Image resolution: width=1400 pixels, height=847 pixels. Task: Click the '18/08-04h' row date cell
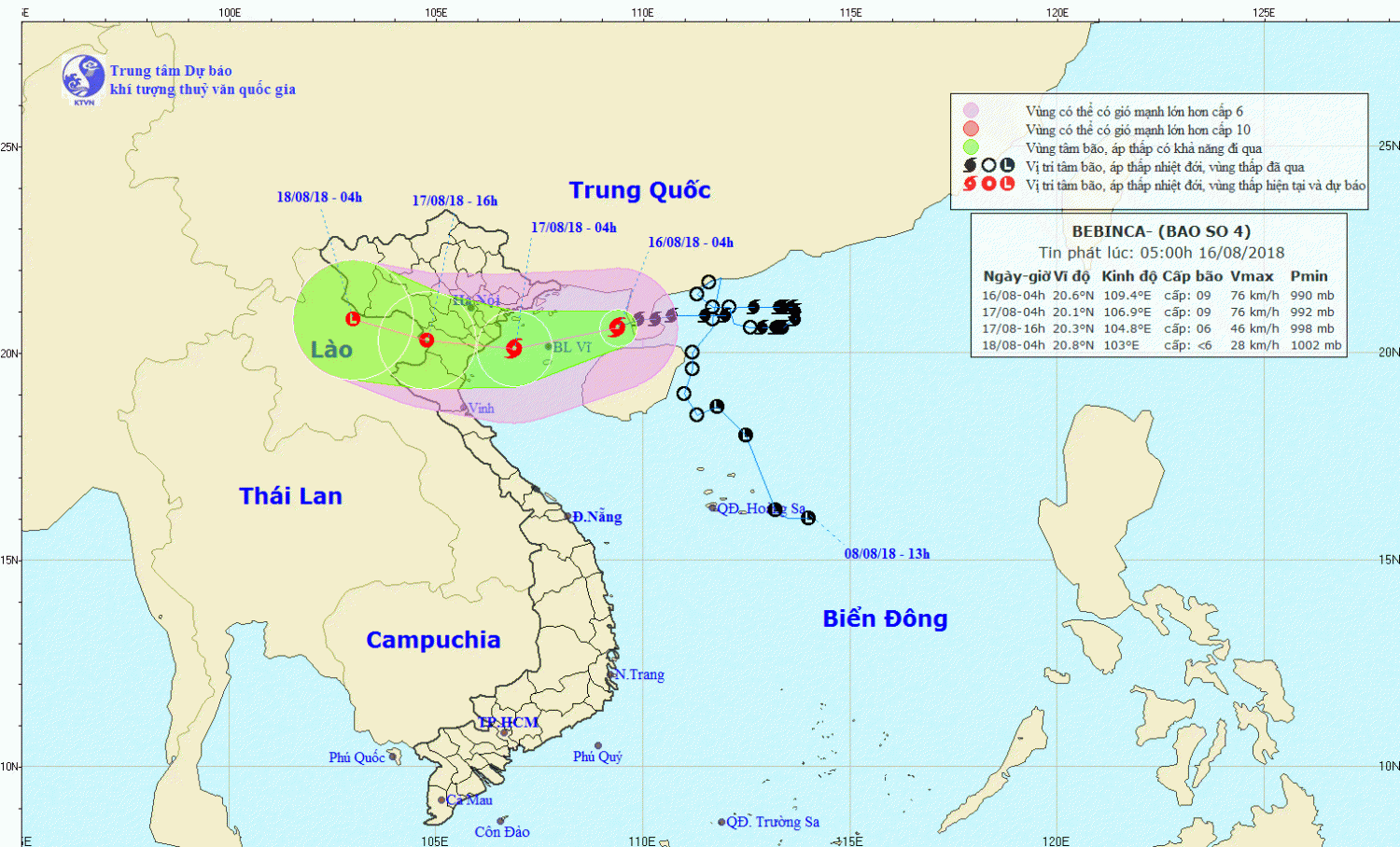[1014, 345]
